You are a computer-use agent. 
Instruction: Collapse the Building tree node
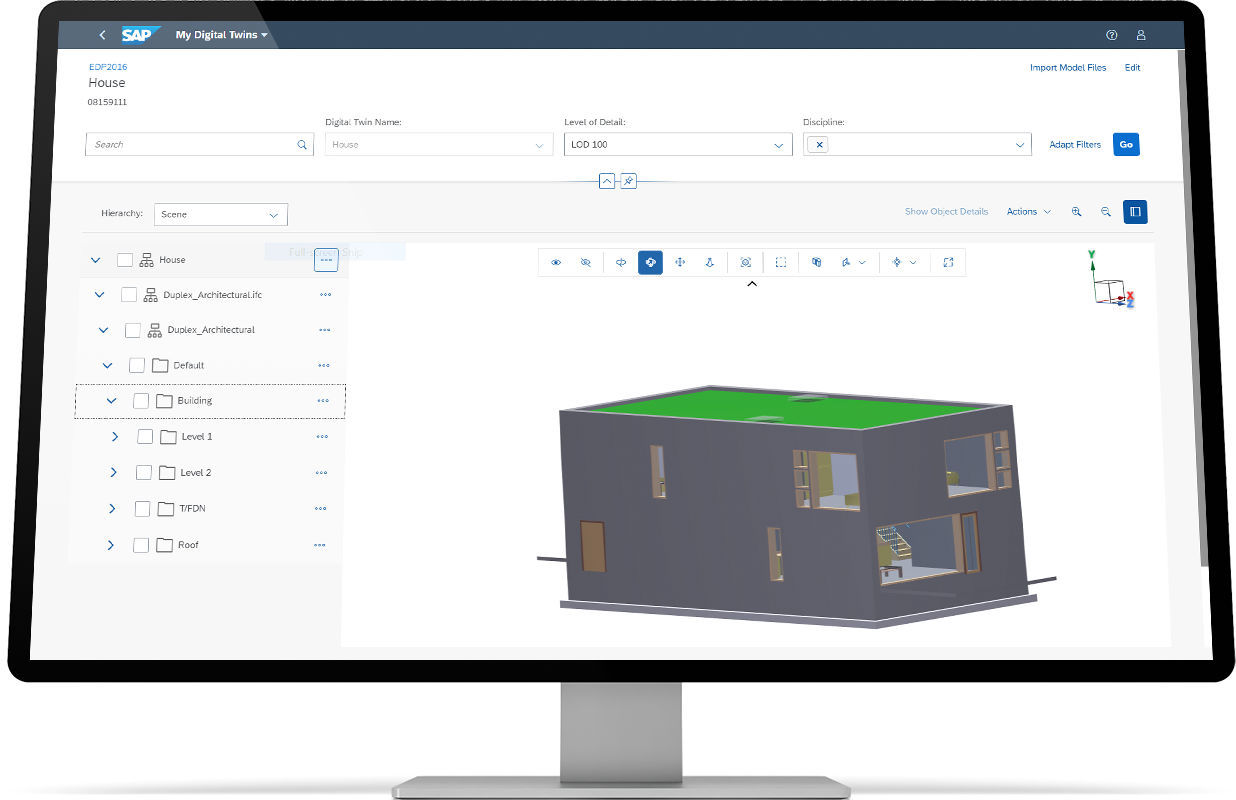click(x=111, y=400)
